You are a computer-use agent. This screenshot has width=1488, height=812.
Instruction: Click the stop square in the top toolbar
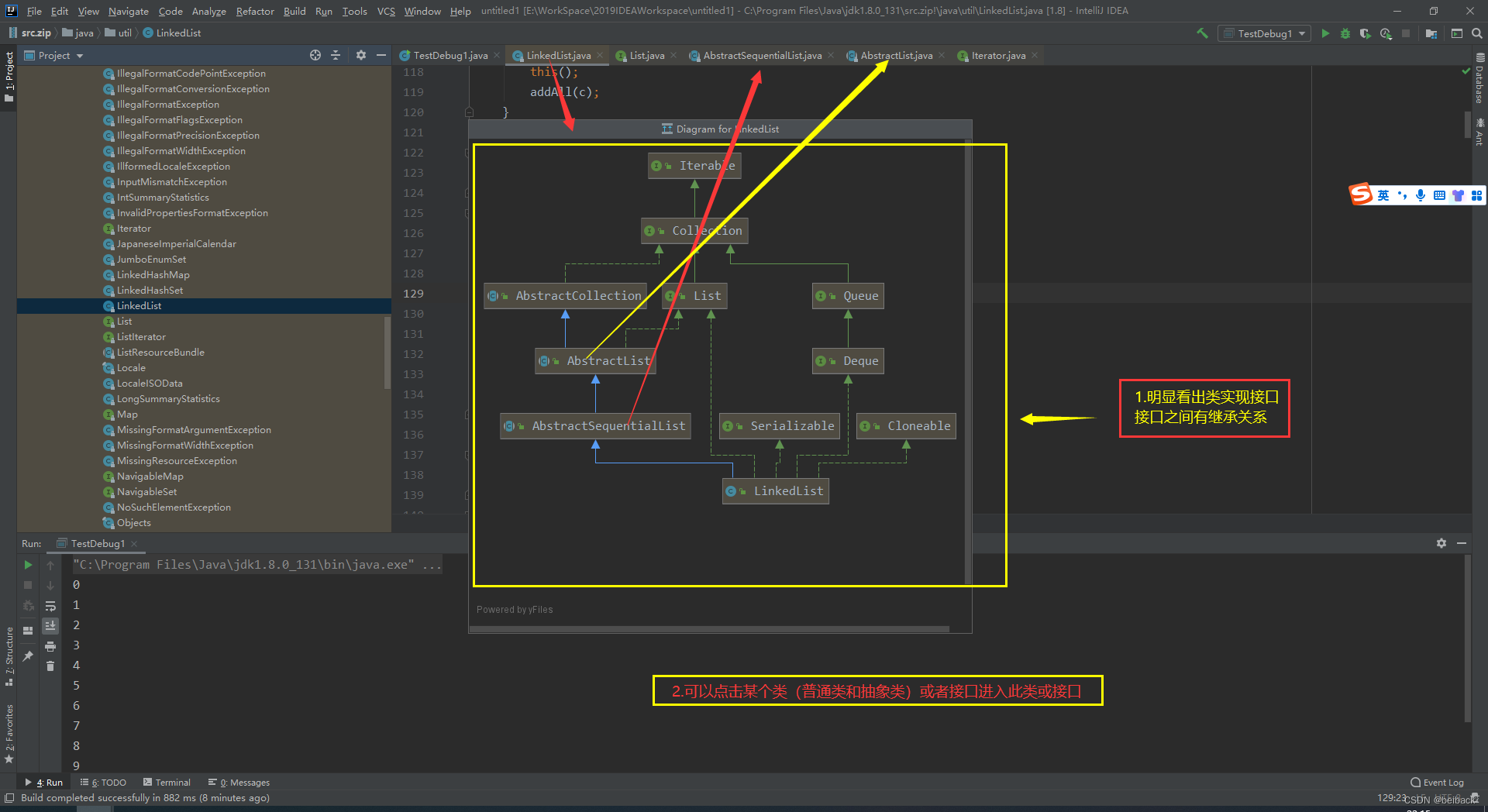1406,33
